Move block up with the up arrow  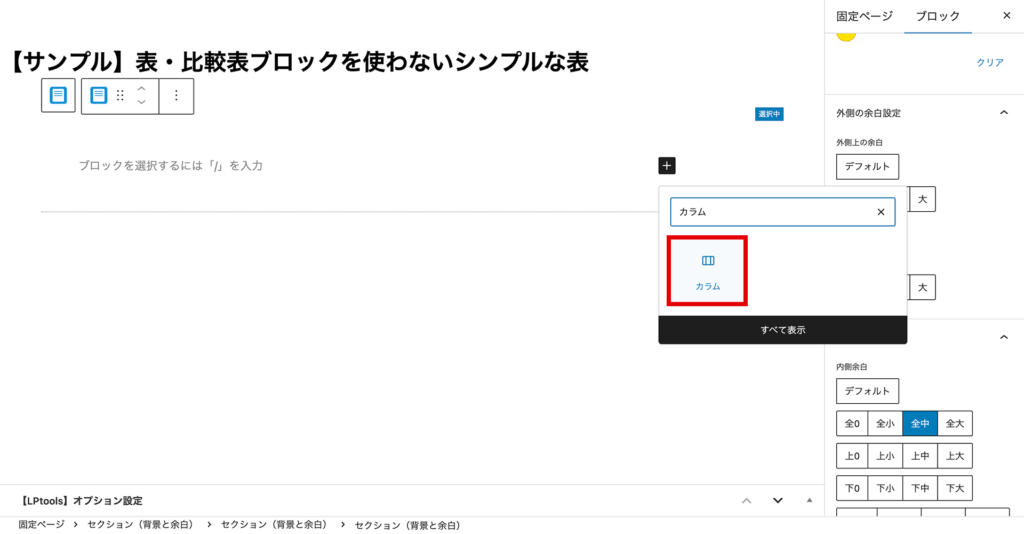[x=141, y=89]
